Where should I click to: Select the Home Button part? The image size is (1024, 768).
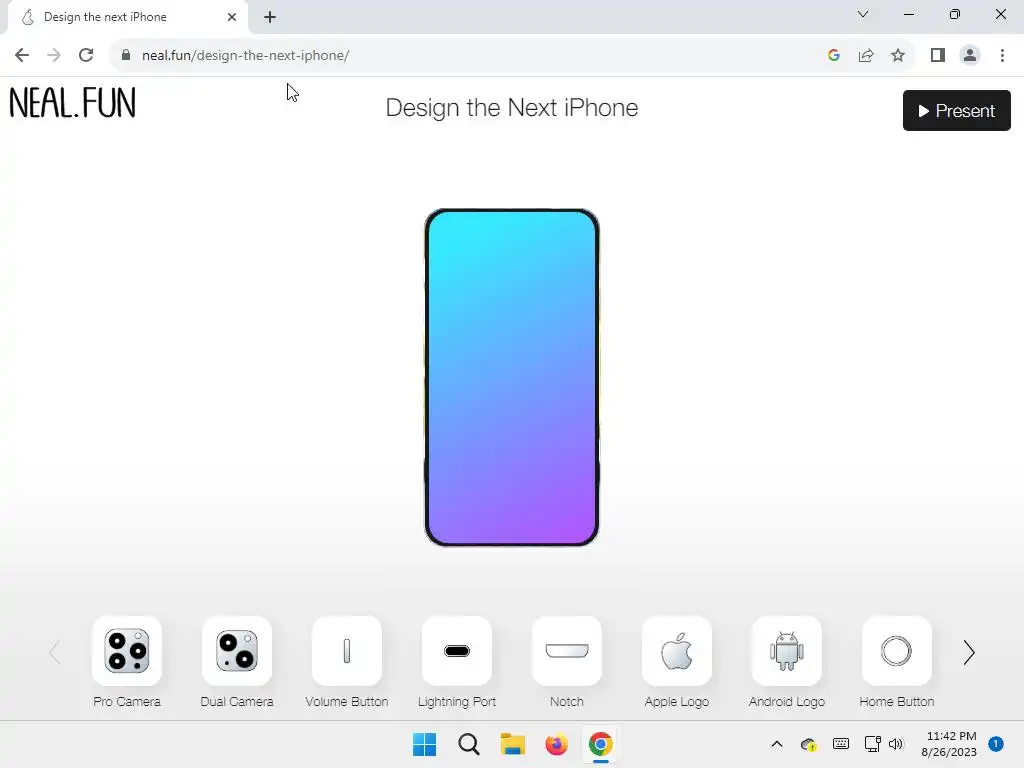[897, 651]
